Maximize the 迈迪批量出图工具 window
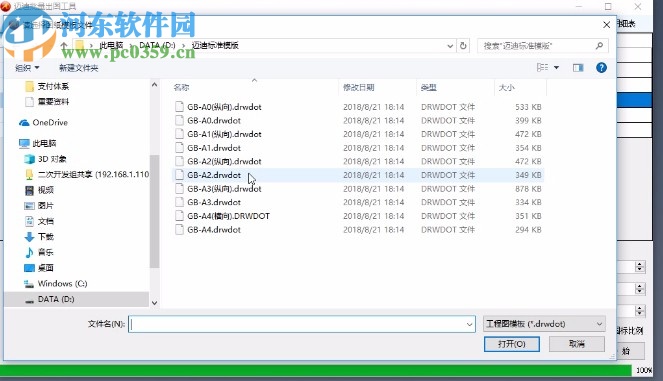The image size is (663, 381). point(608,6)
